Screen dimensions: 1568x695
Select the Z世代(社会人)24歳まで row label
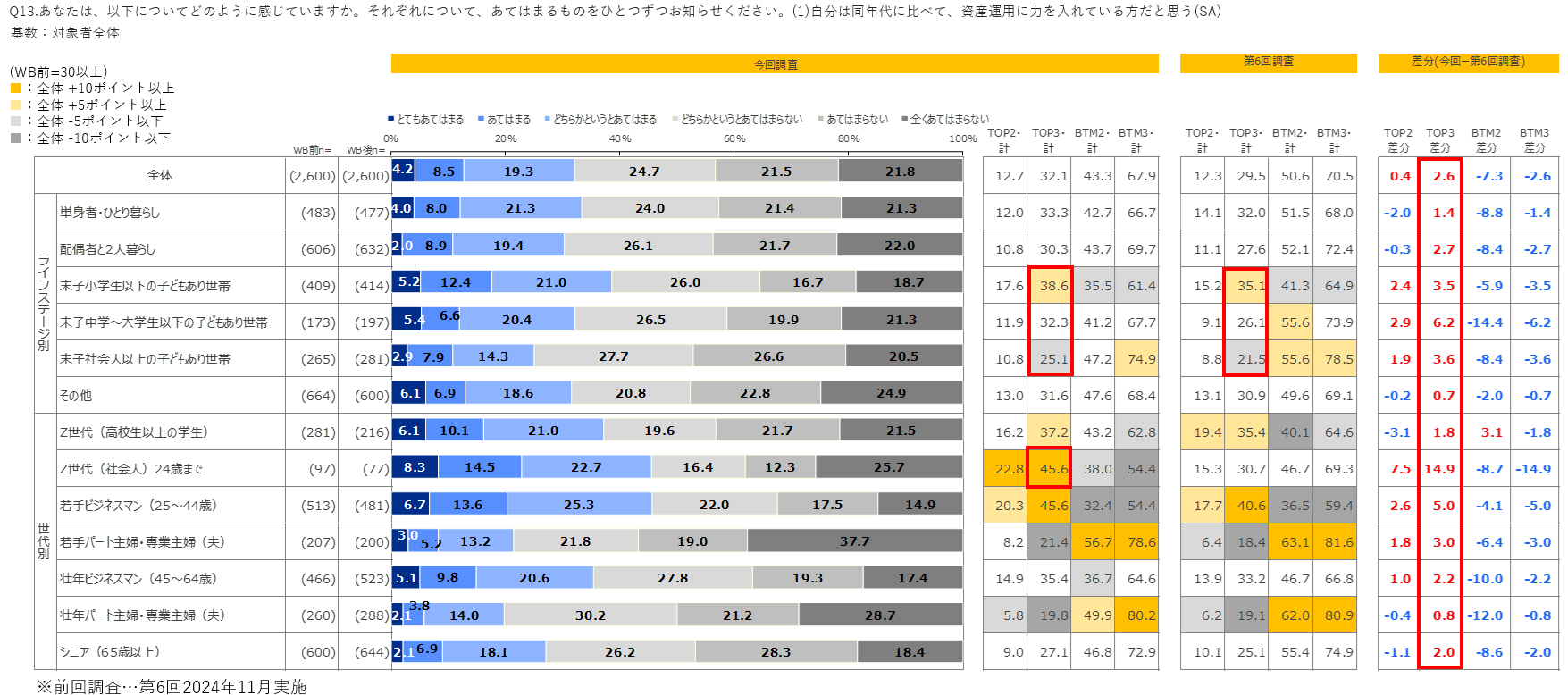coord(131,469)
